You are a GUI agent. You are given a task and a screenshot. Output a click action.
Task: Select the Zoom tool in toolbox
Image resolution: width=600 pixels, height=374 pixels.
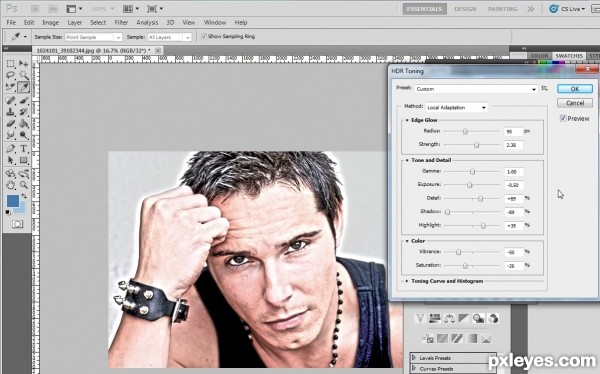(x=24, y=185)
